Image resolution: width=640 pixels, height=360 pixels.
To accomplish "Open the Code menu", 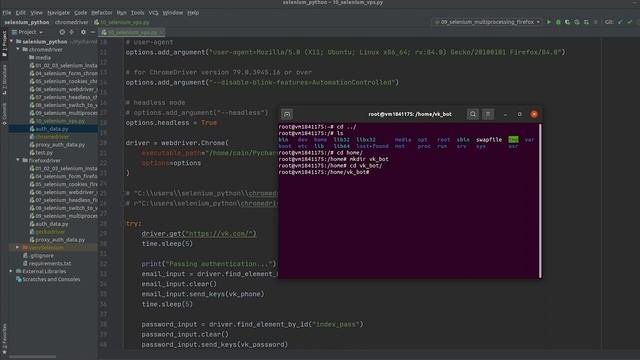I will 80,13.
